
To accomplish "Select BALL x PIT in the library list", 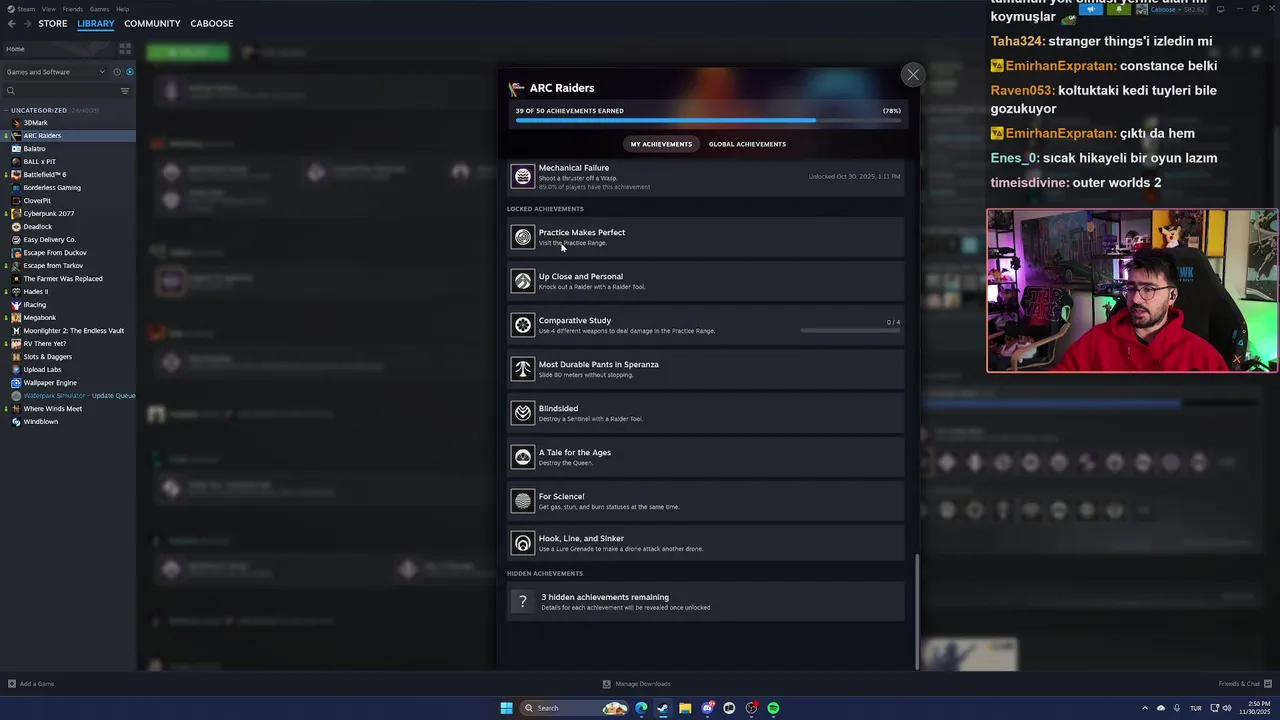I will [x=39, y=162].
